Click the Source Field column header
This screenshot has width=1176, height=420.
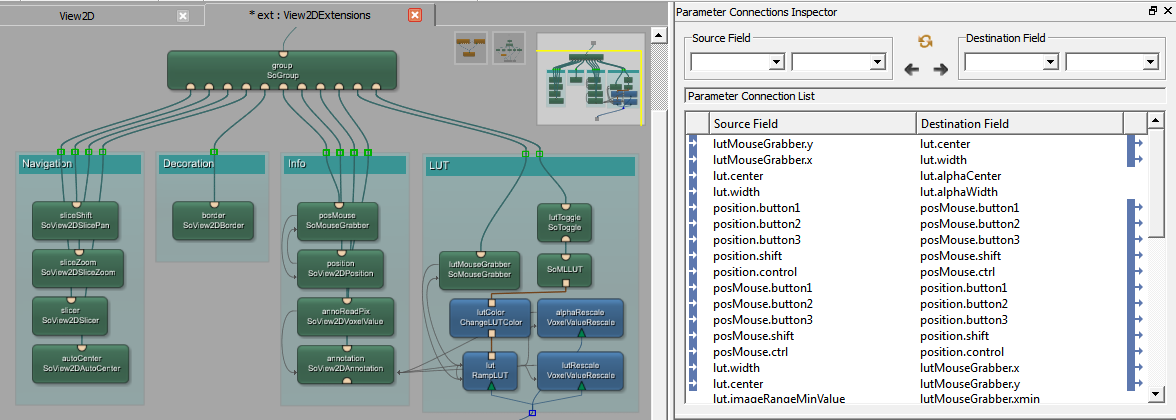pos(811,124)
